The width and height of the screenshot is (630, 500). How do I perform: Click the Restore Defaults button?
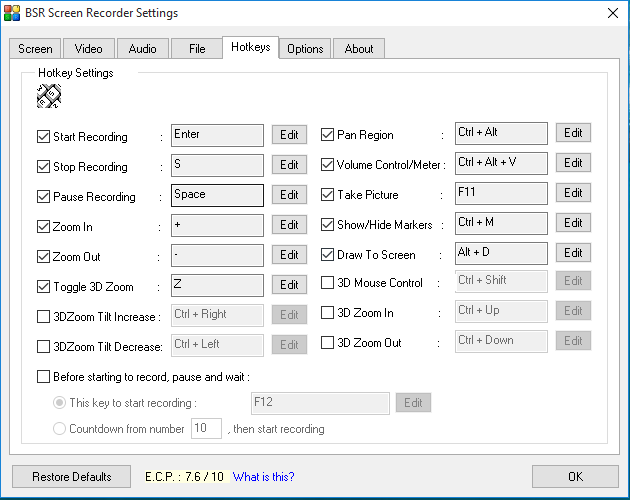(x=72, y=477)
